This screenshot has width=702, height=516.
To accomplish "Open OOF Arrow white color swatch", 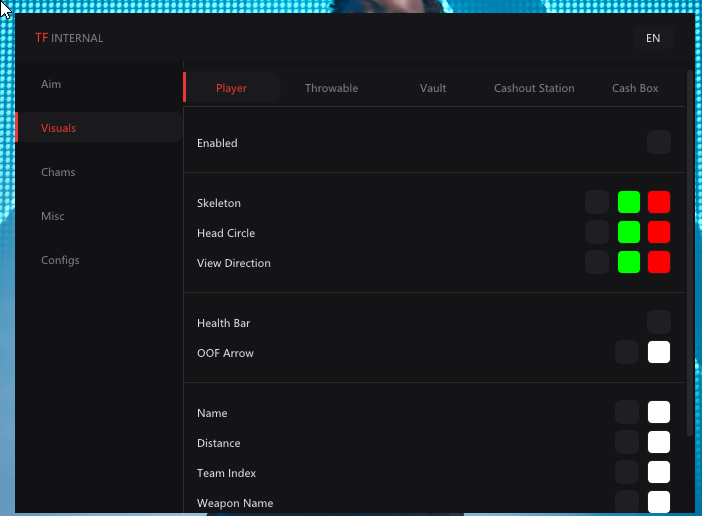I will [x=659, y=352].
